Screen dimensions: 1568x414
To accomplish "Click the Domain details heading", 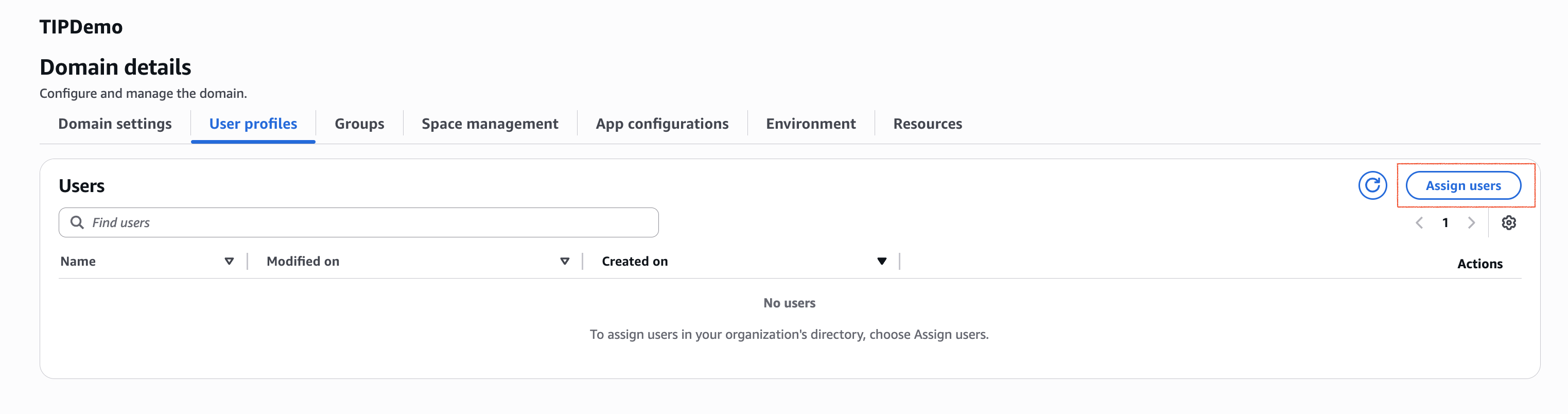I will pos(115,67).
